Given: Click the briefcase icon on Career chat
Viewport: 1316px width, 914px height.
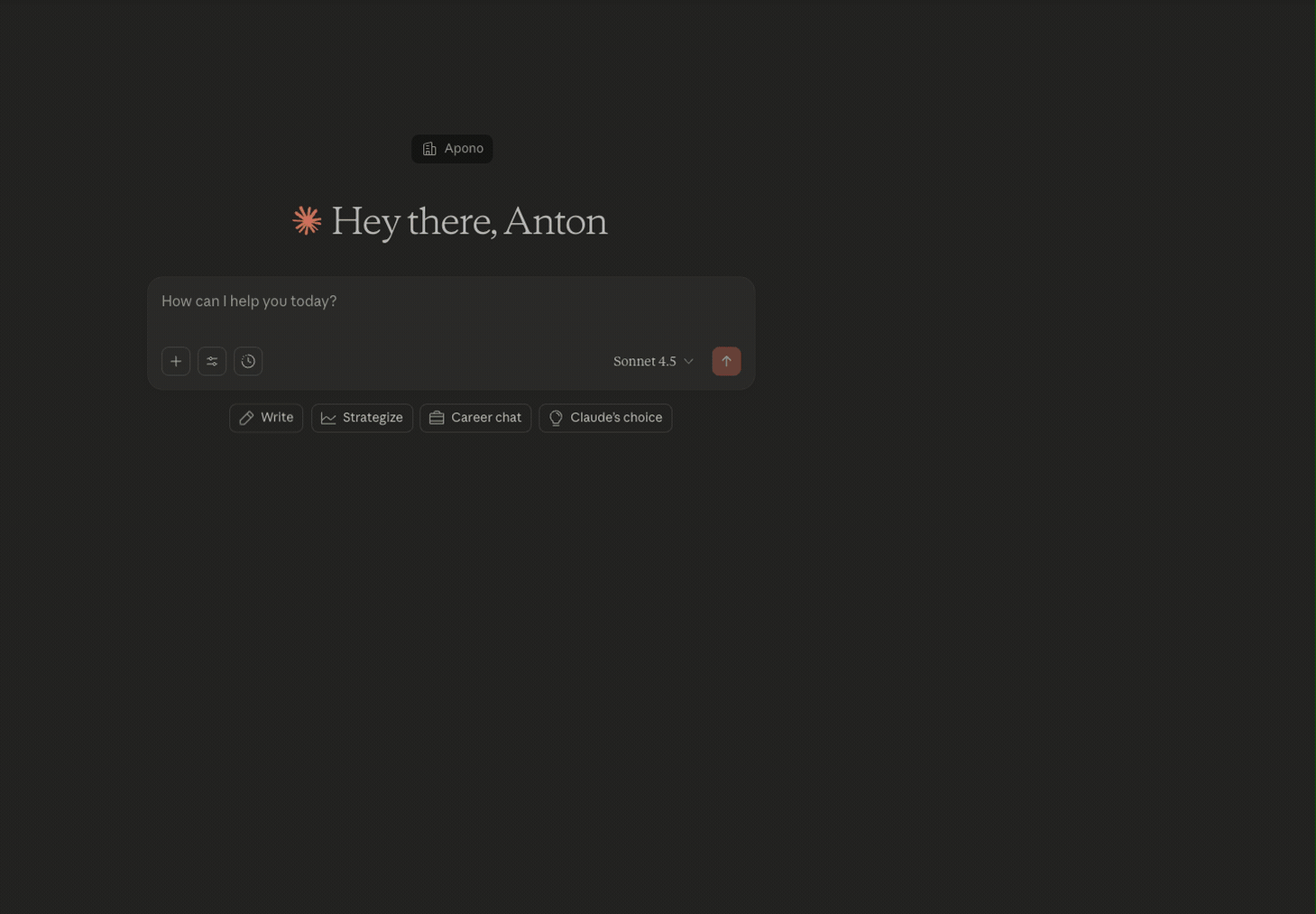Looking at the screenshot, I should coord(437,418).
